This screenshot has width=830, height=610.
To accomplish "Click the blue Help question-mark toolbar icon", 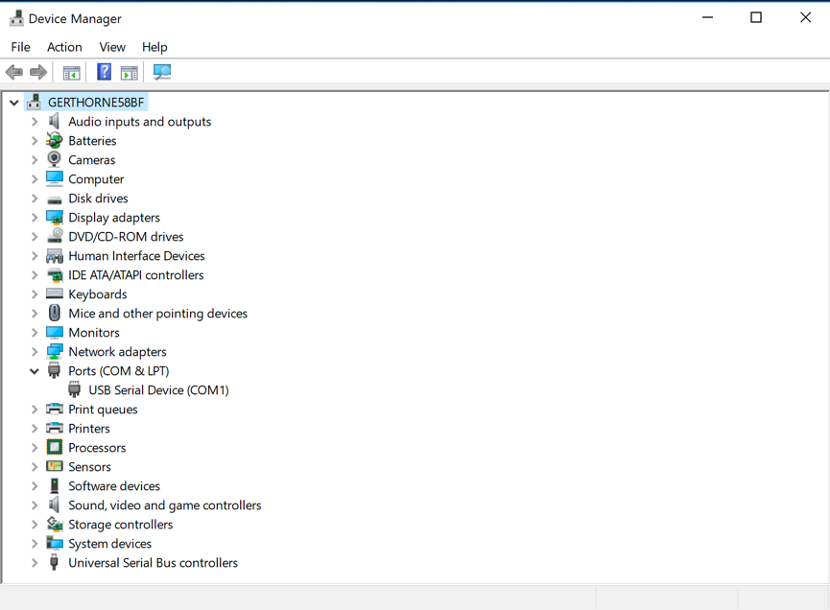I will (104, 71).
